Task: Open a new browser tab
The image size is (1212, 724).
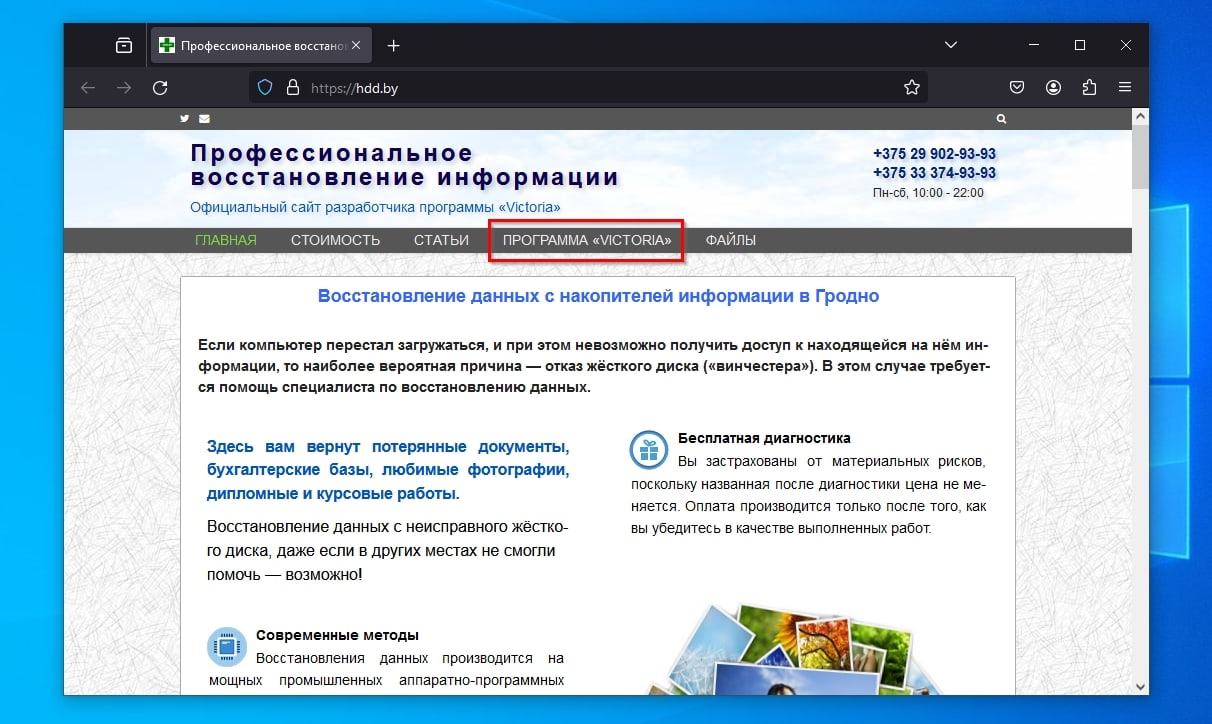Action: click(x=393, y=45)
